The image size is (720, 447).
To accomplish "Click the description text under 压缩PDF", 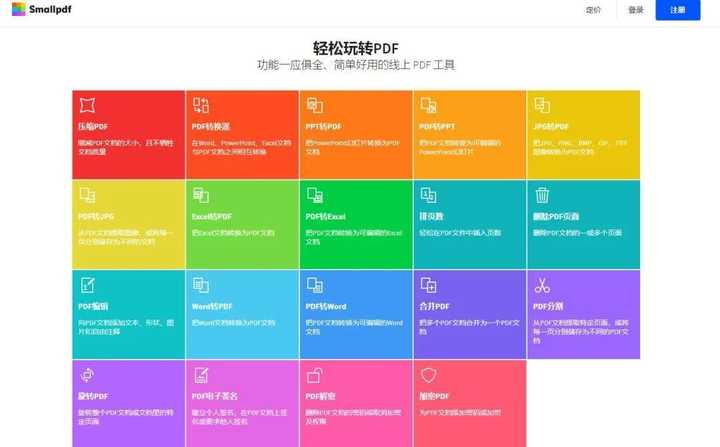I will click(126, 147).
